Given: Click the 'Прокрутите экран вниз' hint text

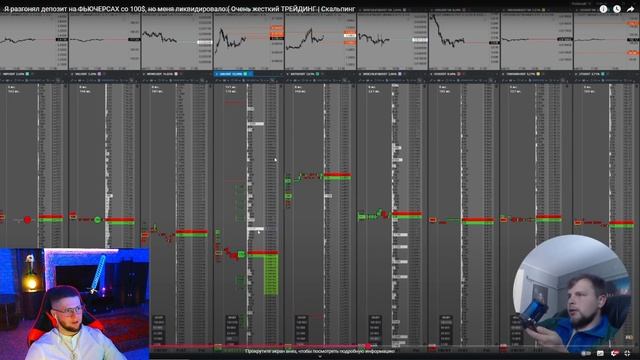Looking at the screenshot, I should 320,351.
